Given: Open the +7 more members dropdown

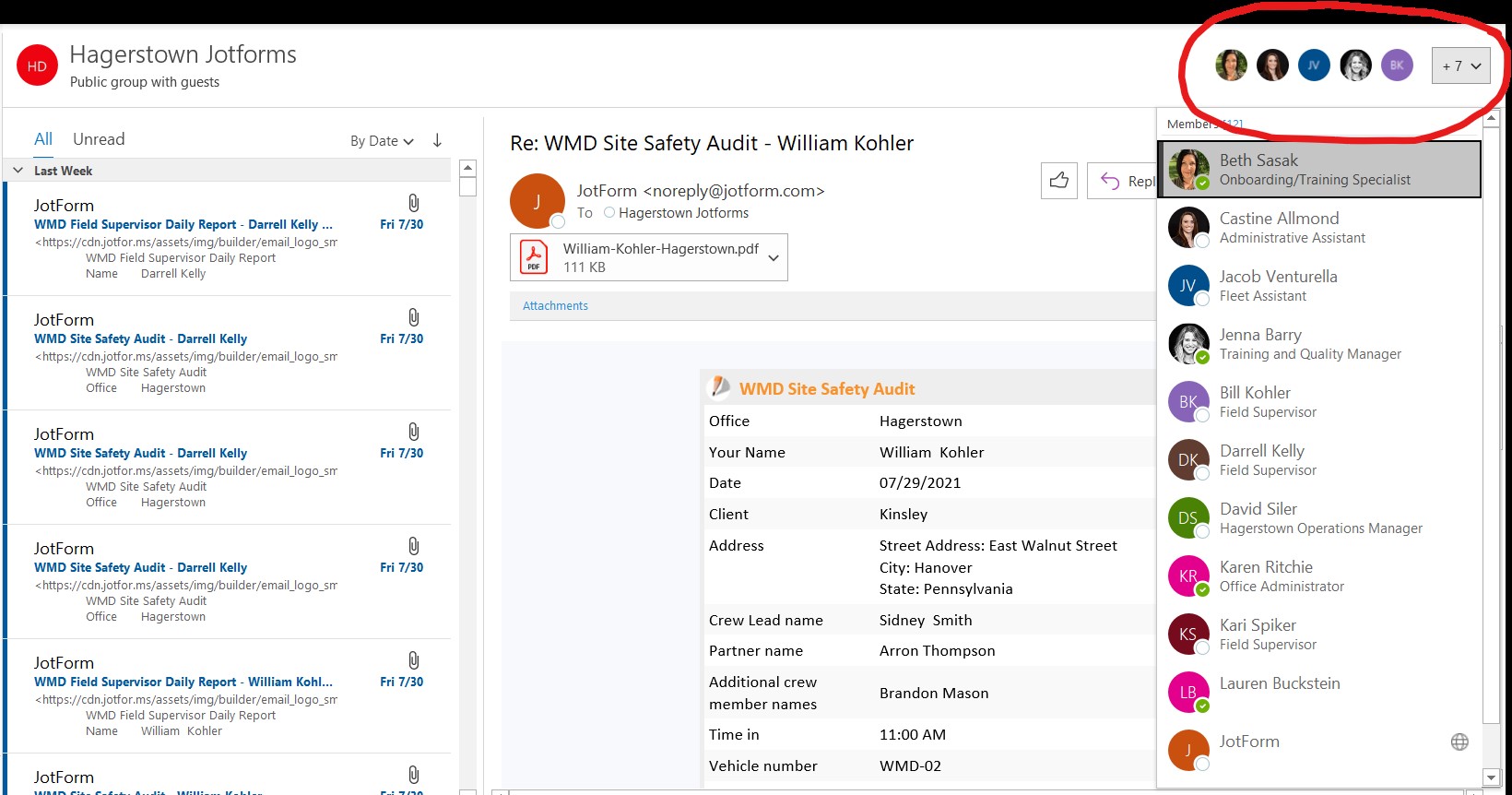Looking at the screenshot, I should [1460, 66].
